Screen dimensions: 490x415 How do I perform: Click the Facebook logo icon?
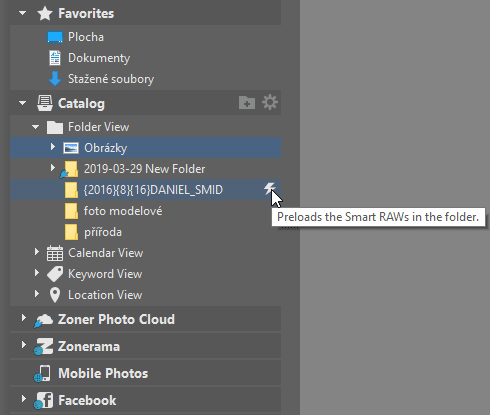tap(43, 400)
